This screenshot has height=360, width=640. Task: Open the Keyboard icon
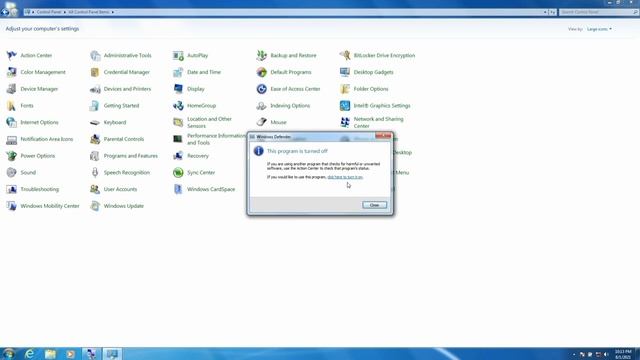[x=95, y=122]
